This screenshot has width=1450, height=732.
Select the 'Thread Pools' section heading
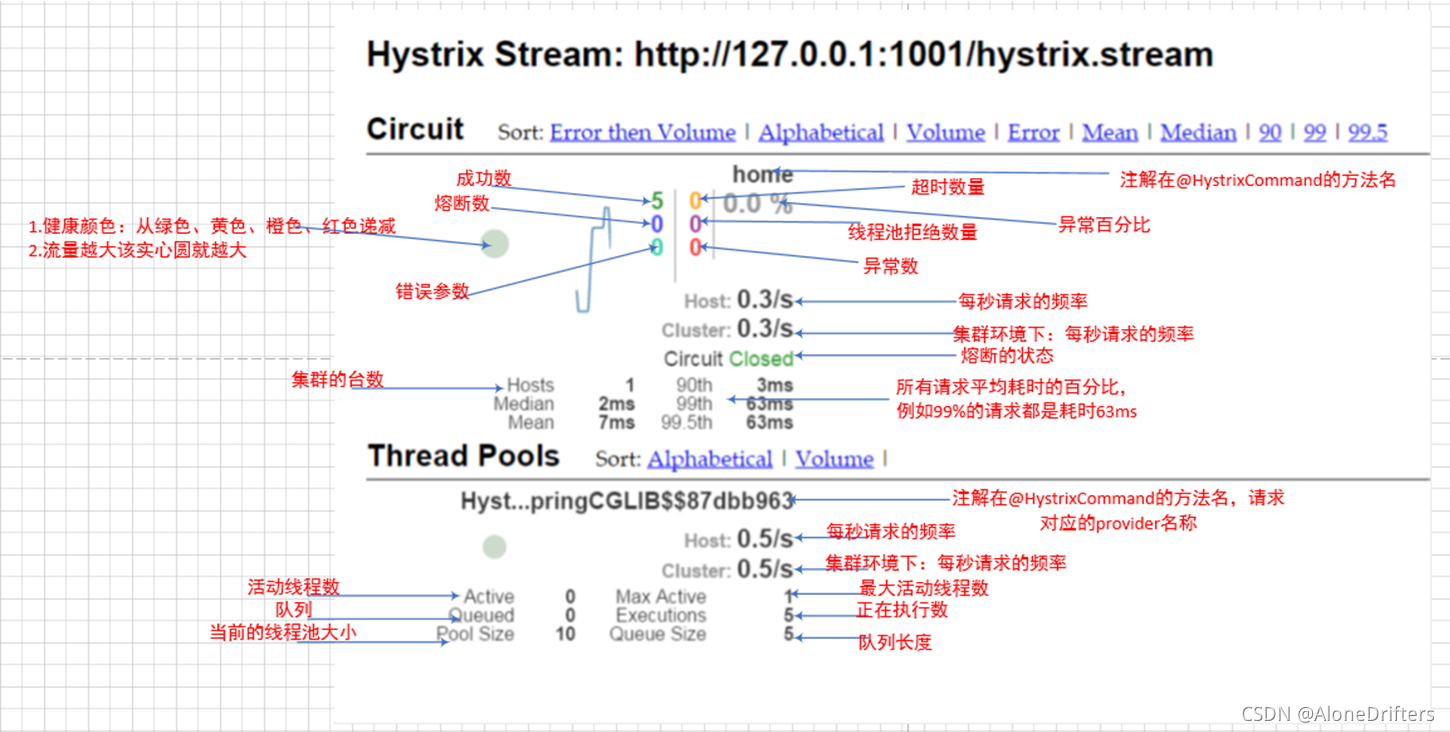463,456
